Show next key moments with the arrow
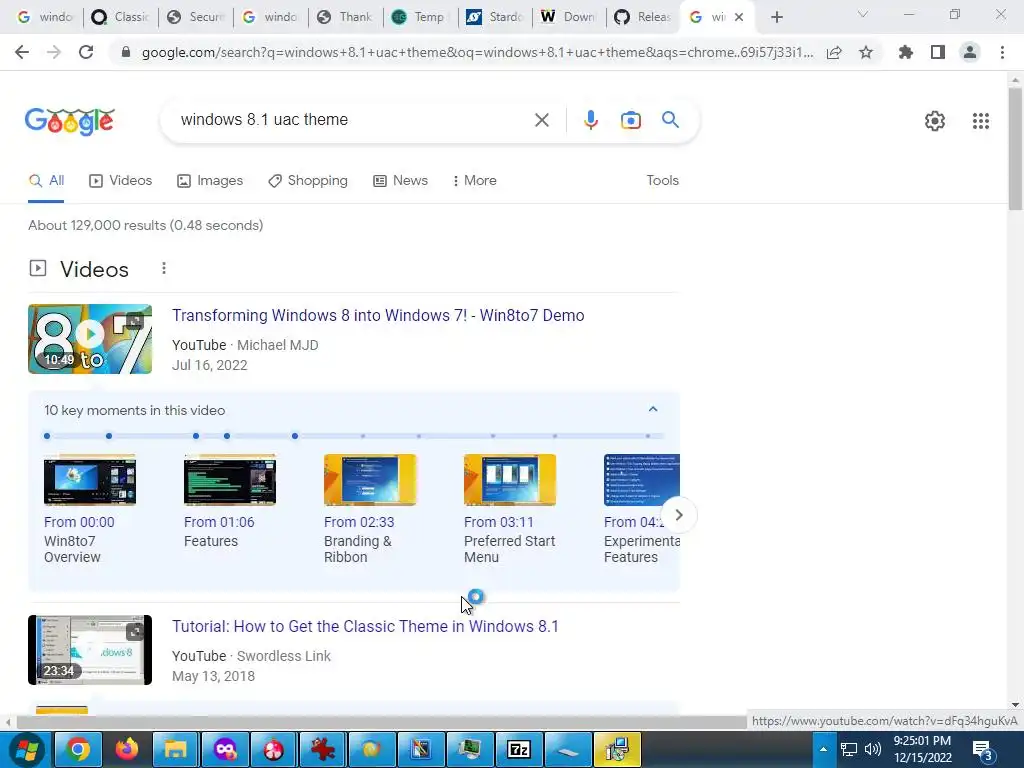This screenshot has width=1024, height=768. coord(679,515)
